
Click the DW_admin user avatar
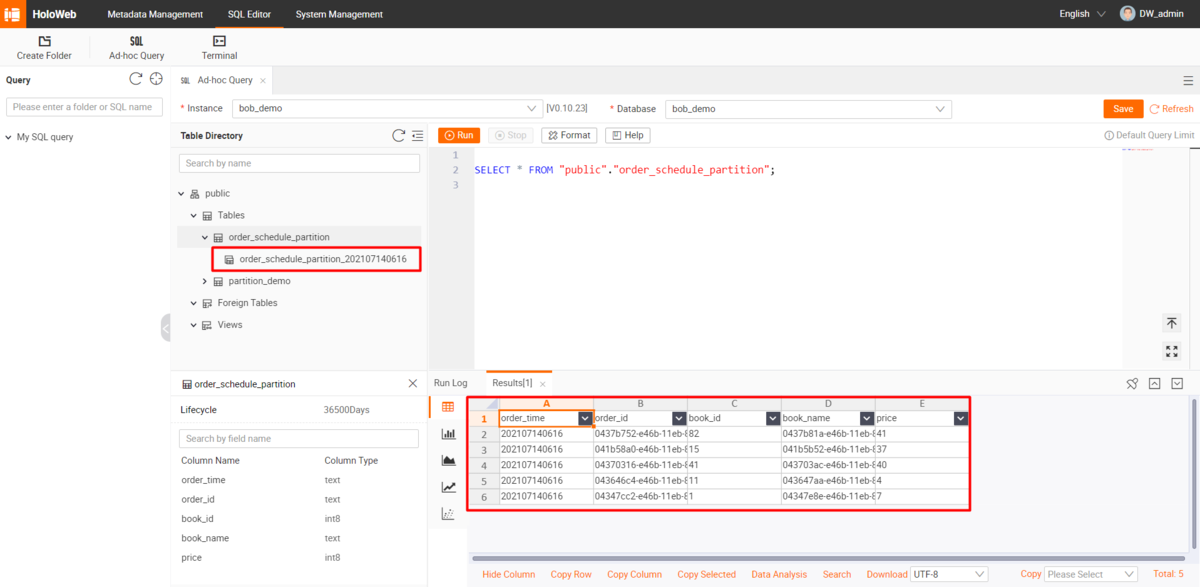1128,14
